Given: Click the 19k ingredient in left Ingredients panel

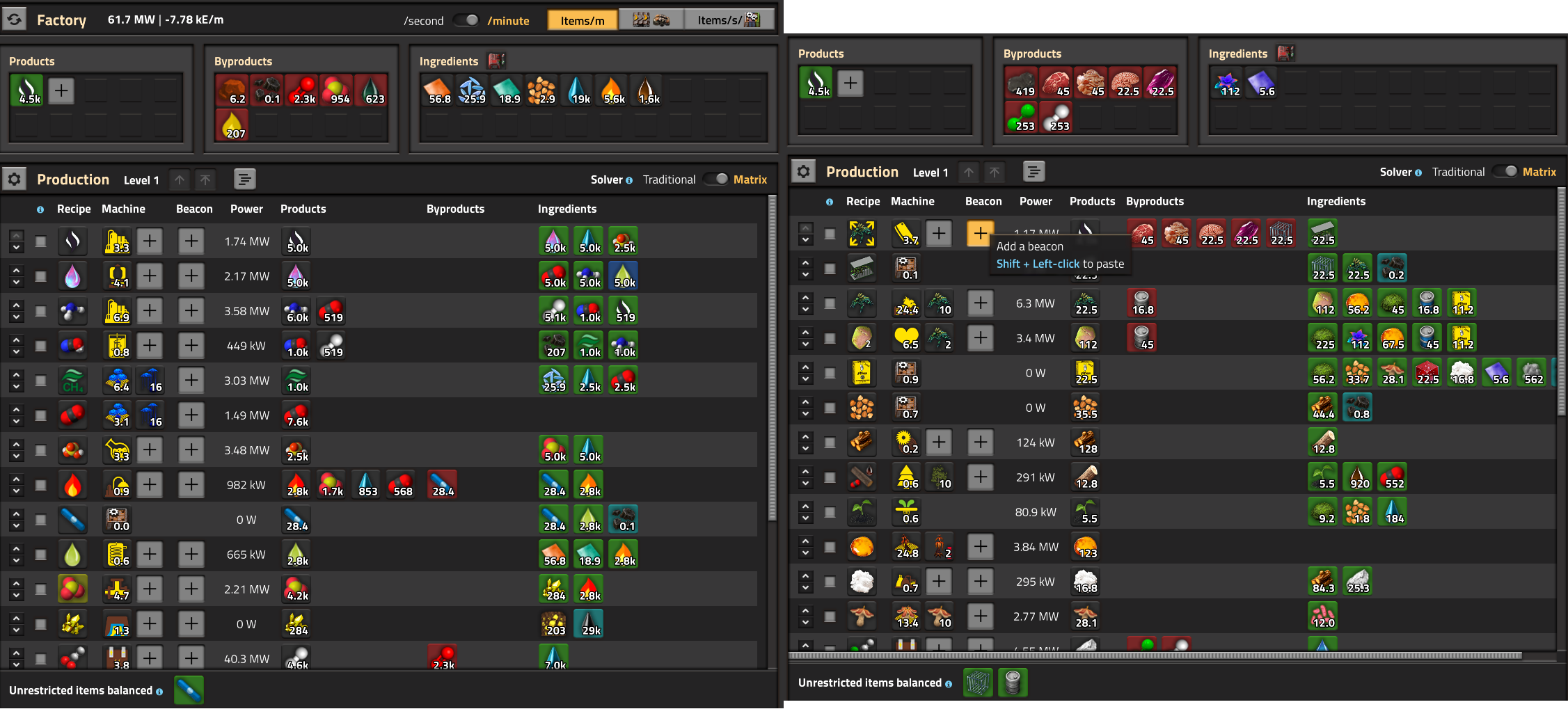Looking at the screenshot, I should click(x=577, y=90).
